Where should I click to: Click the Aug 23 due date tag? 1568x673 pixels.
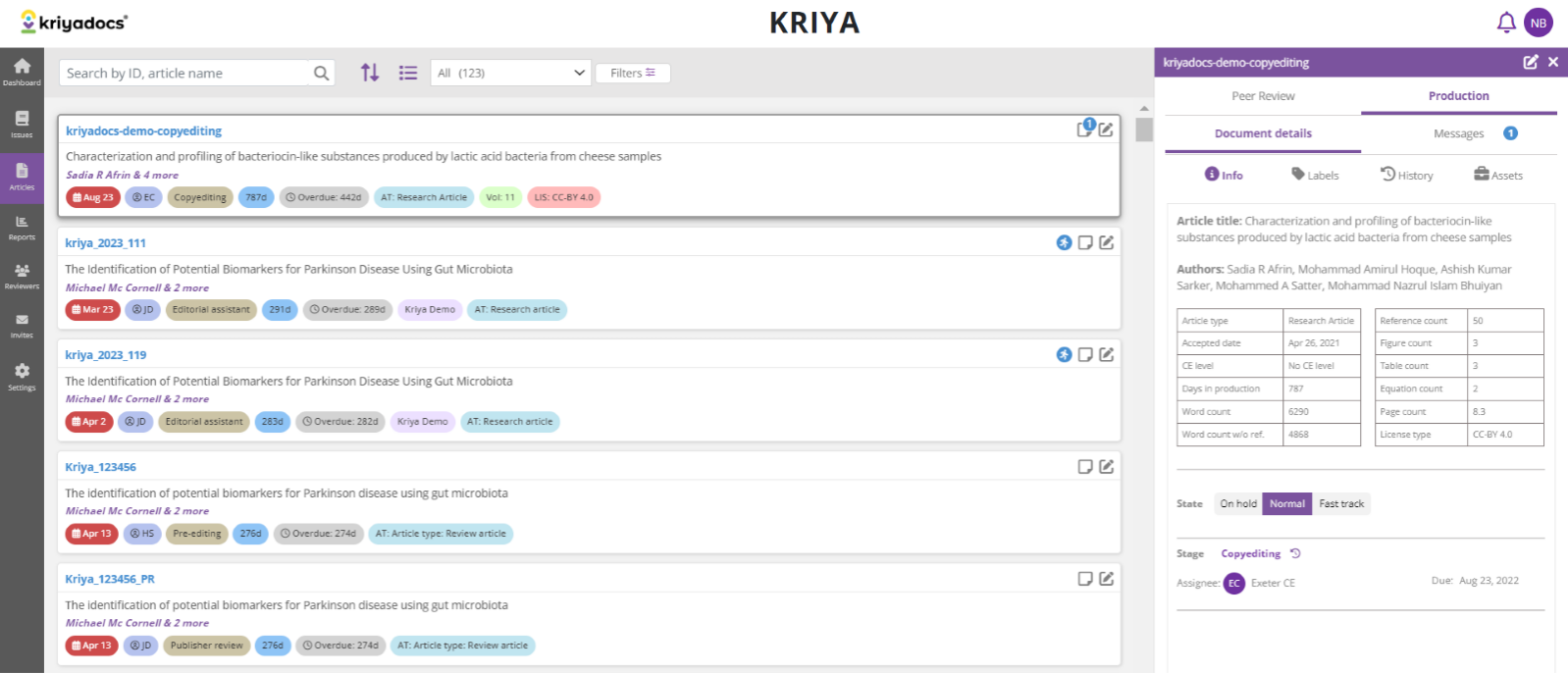click(93, 197)
